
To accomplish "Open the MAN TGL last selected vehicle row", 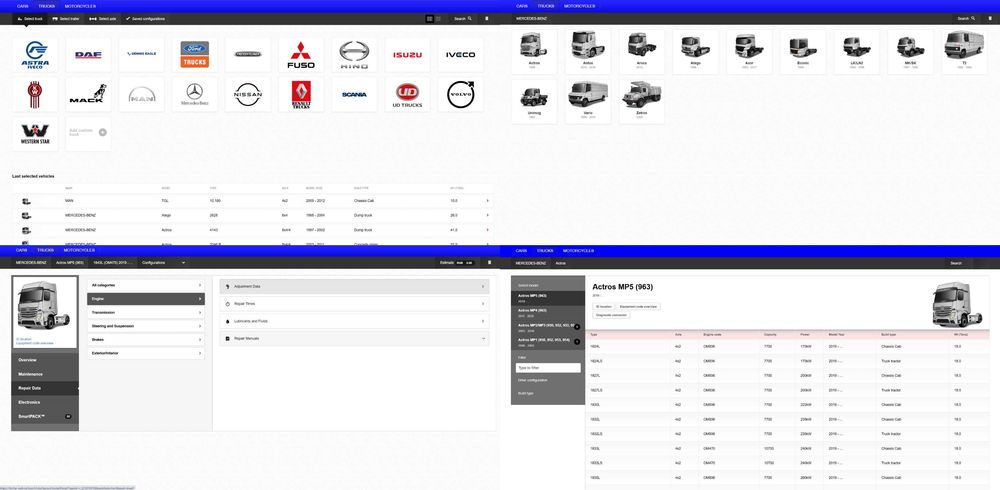I will [x=253, y=201].
